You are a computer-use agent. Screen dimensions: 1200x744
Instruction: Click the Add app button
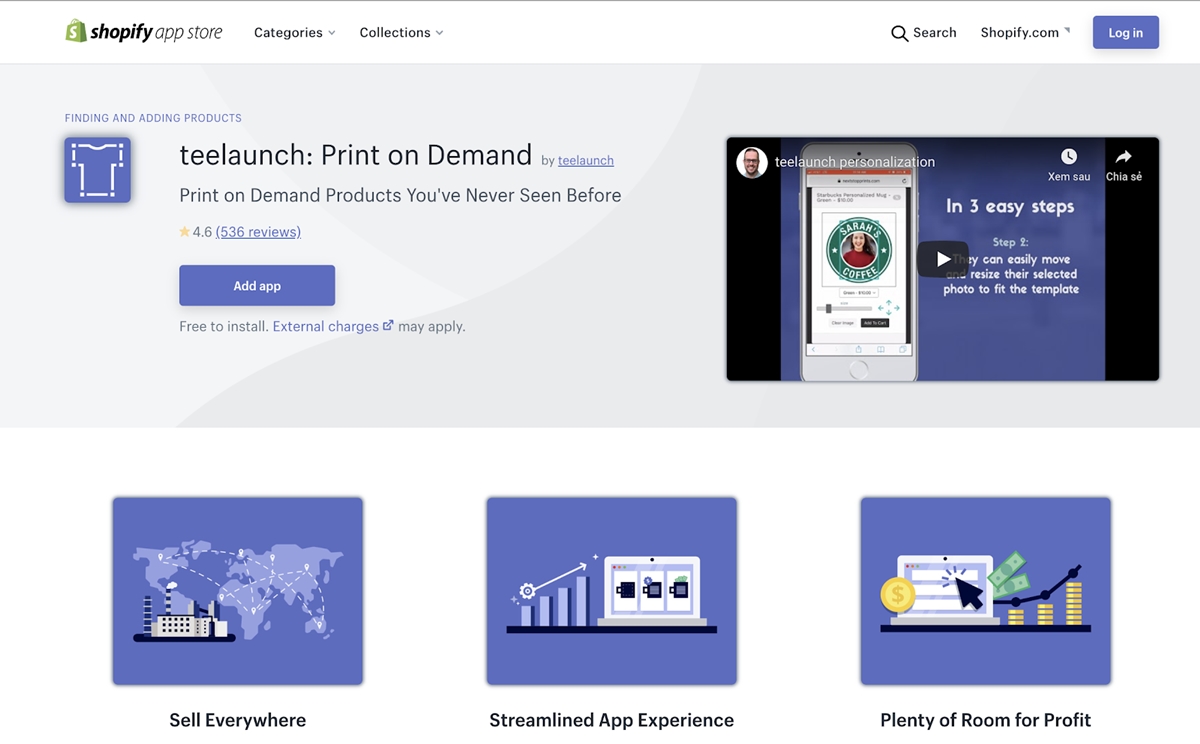pyautogui.click(x=257, y=286)
